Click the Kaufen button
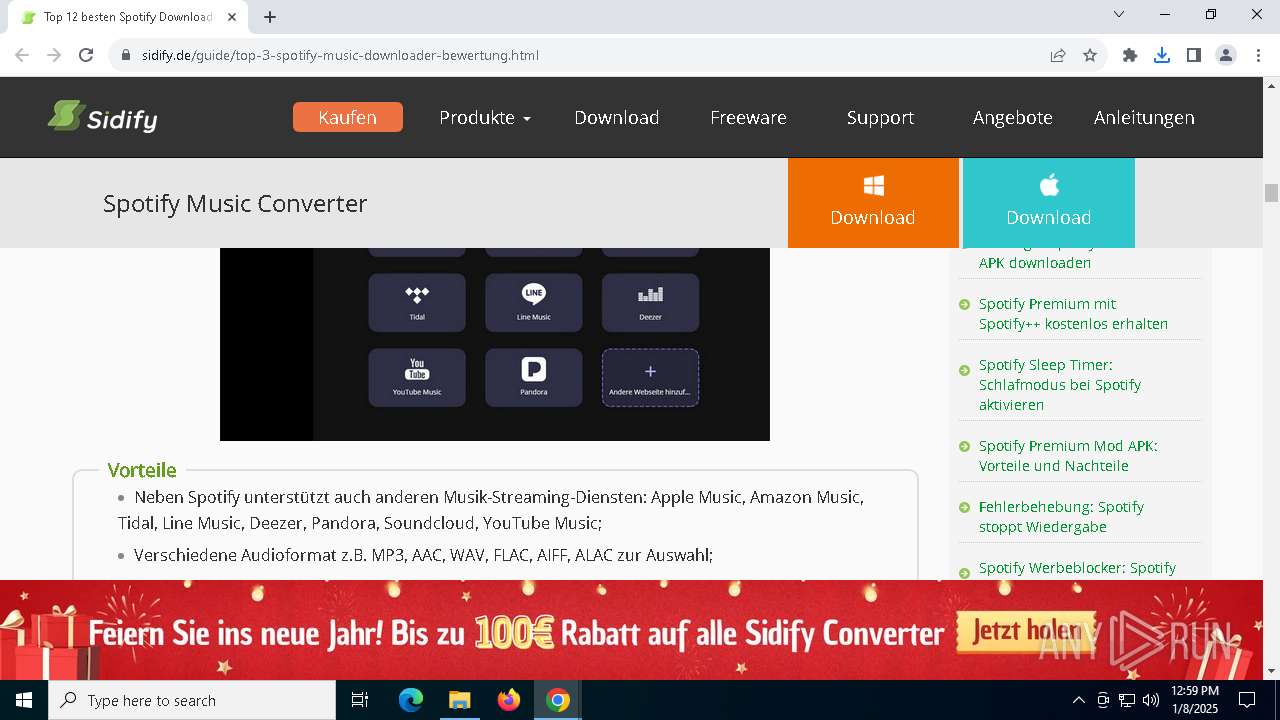1280x720 pixels. click(x=348, y=117)
